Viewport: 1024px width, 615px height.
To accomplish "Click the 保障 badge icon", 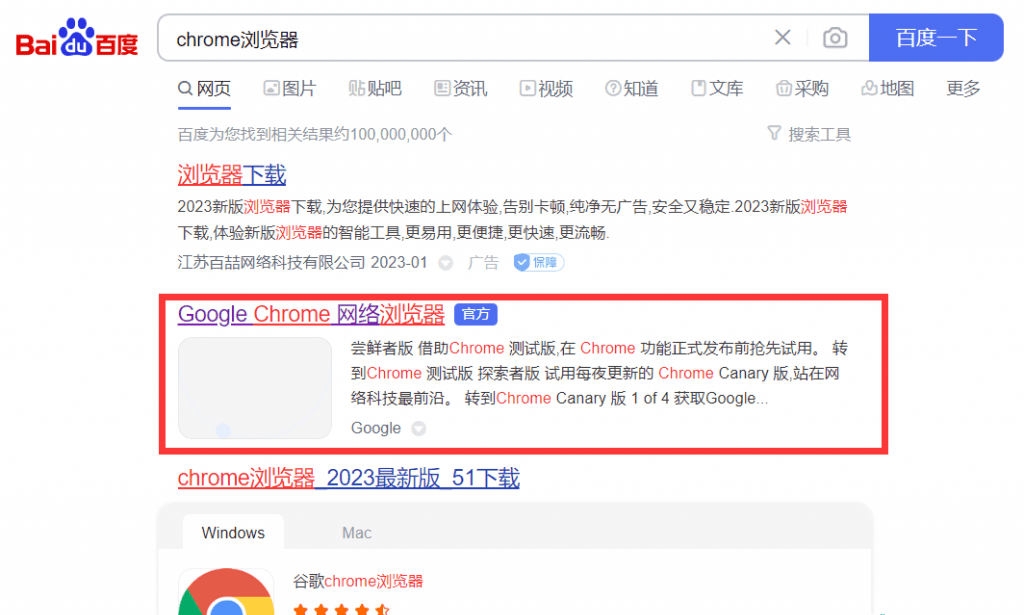I will [x=539, y=262].
